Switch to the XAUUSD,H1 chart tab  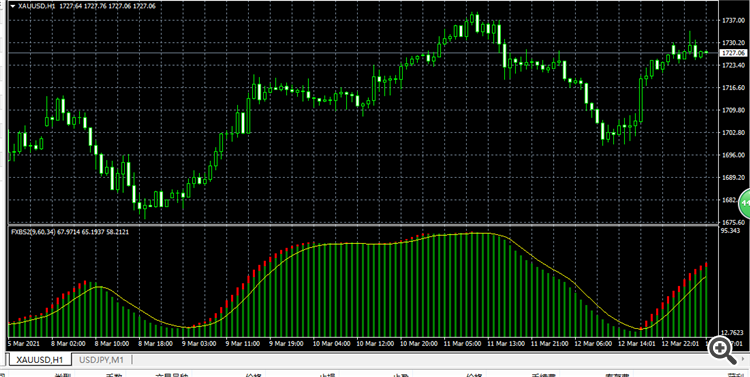40,359
